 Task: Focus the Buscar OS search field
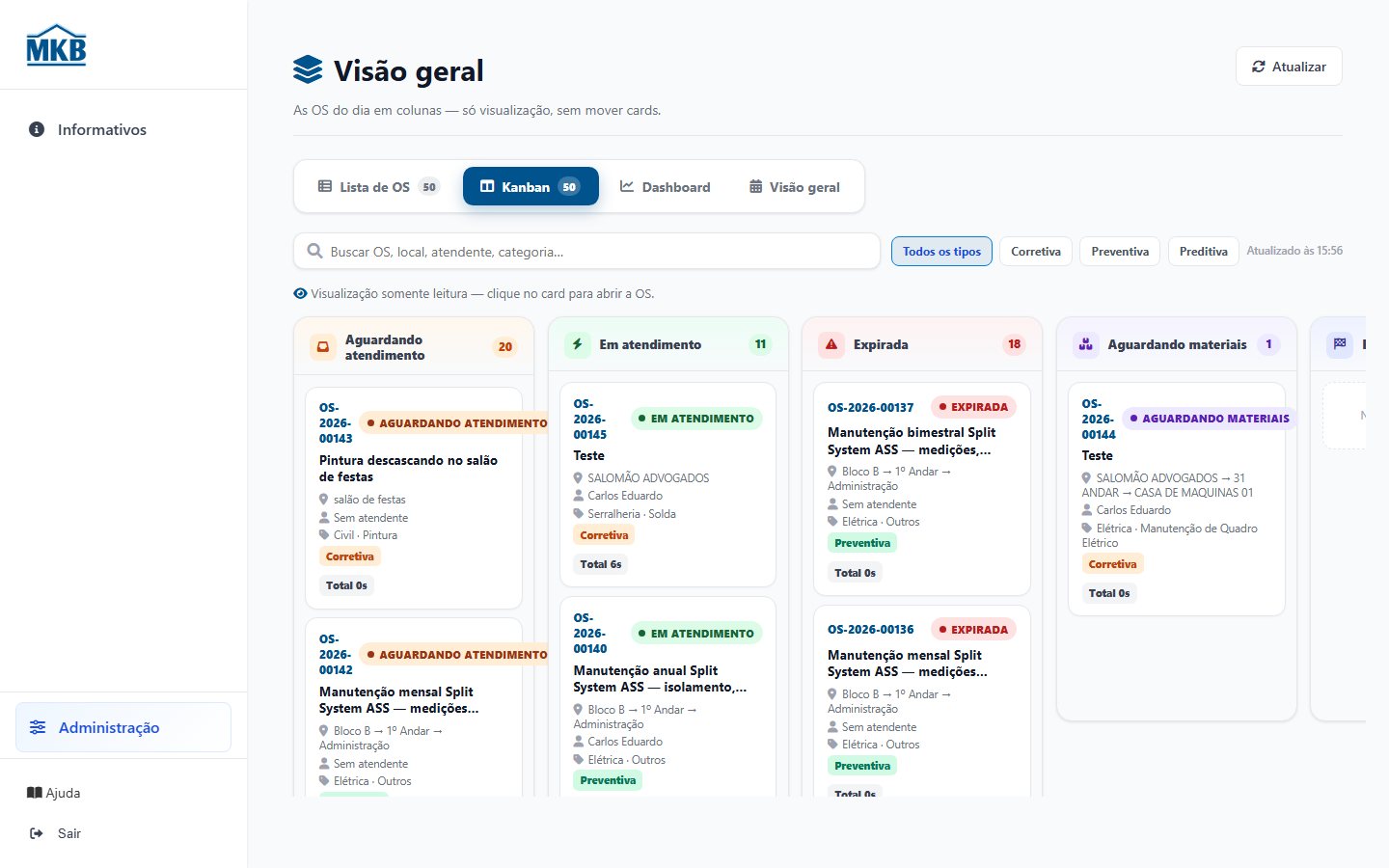pyautogui.click(x=586, y=251)
